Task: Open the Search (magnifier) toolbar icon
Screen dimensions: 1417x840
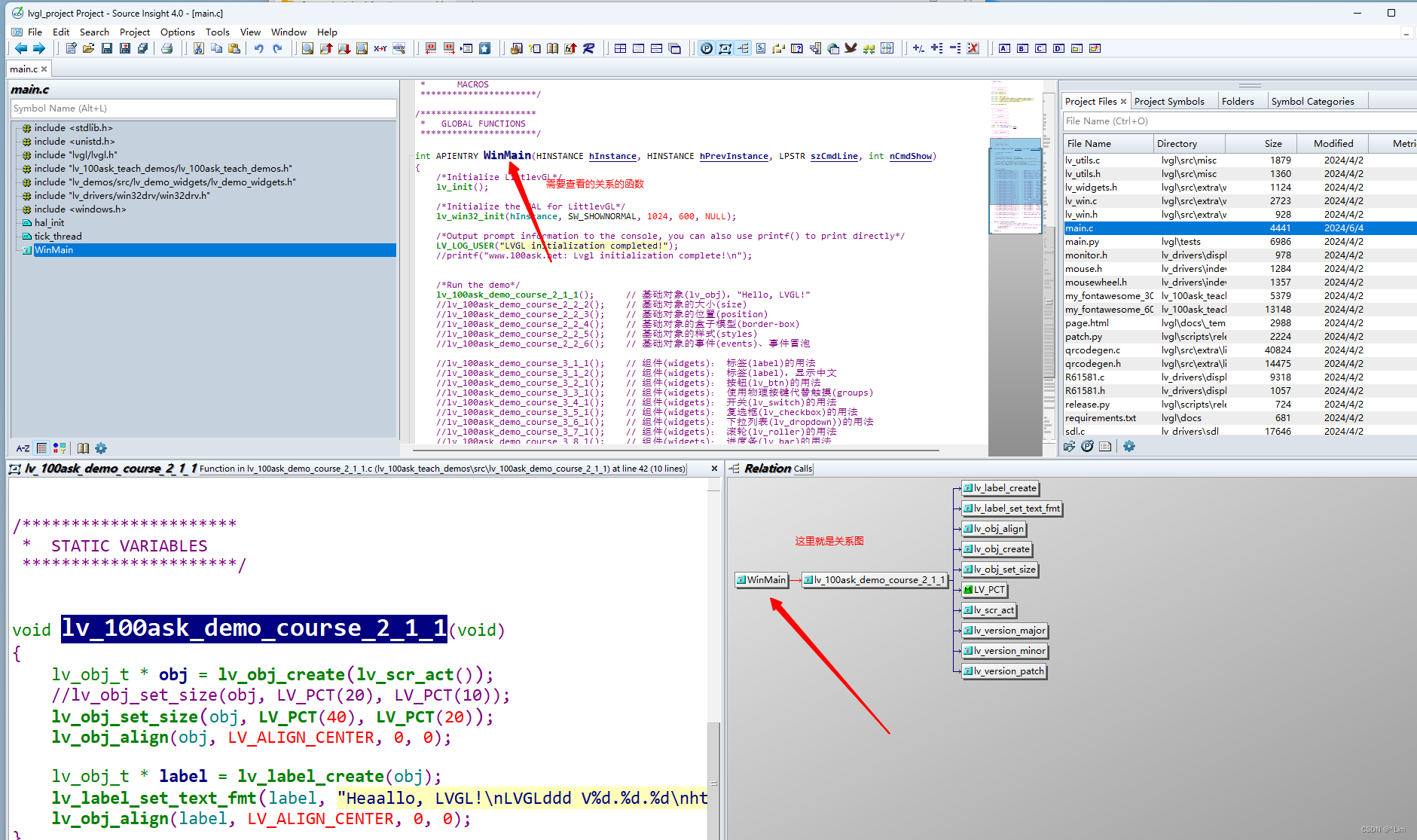Action: [307, 48]
